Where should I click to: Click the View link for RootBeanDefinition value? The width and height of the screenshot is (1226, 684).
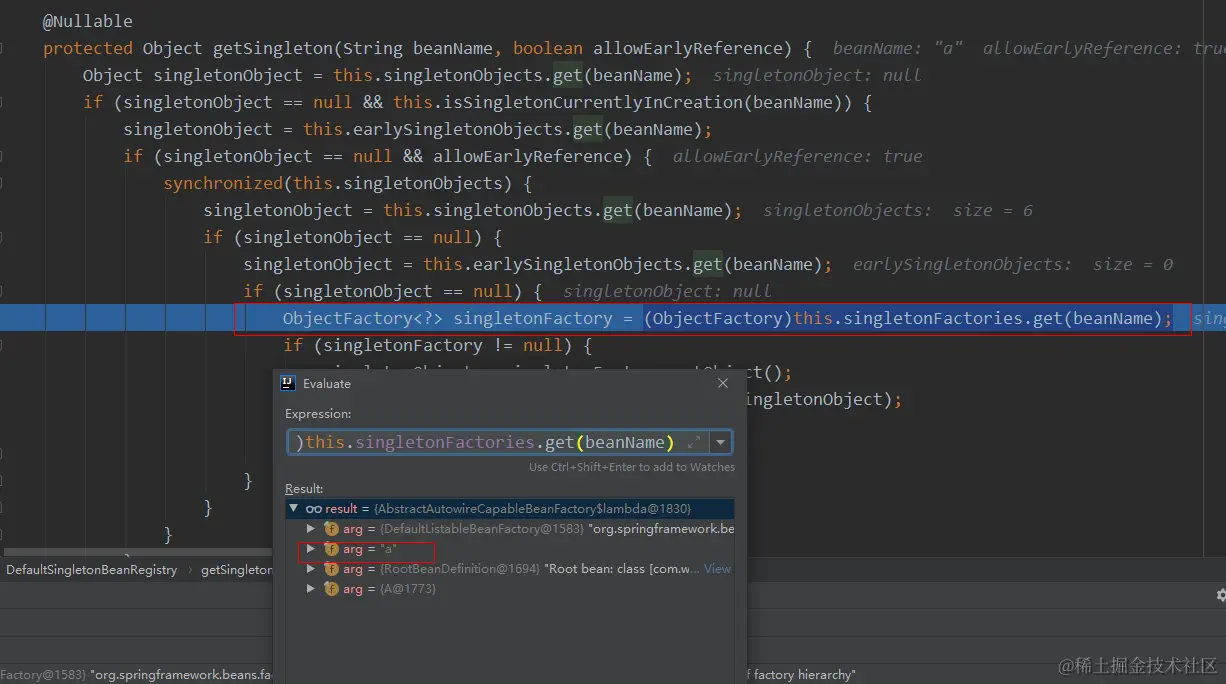pos(717,569)
